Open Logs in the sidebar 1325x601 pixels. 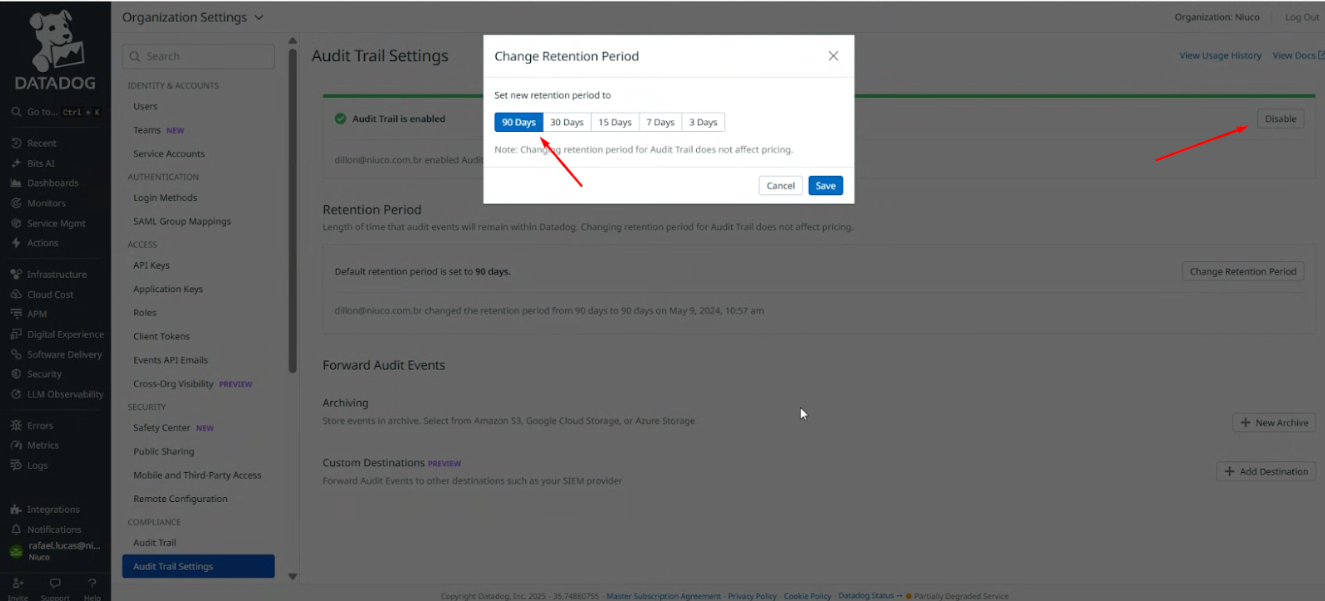29,465
